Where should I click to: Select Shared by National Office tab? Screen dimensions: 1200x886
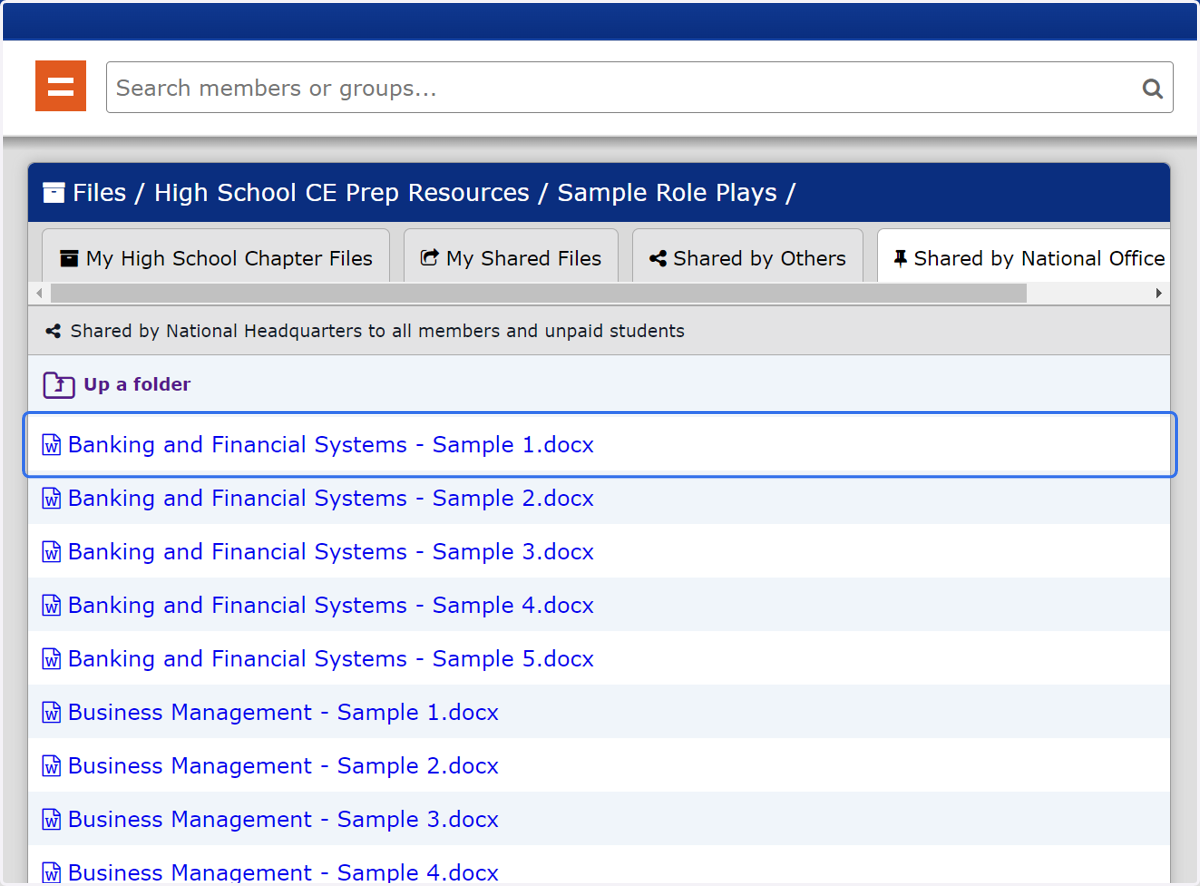(x=1024, y=257)
